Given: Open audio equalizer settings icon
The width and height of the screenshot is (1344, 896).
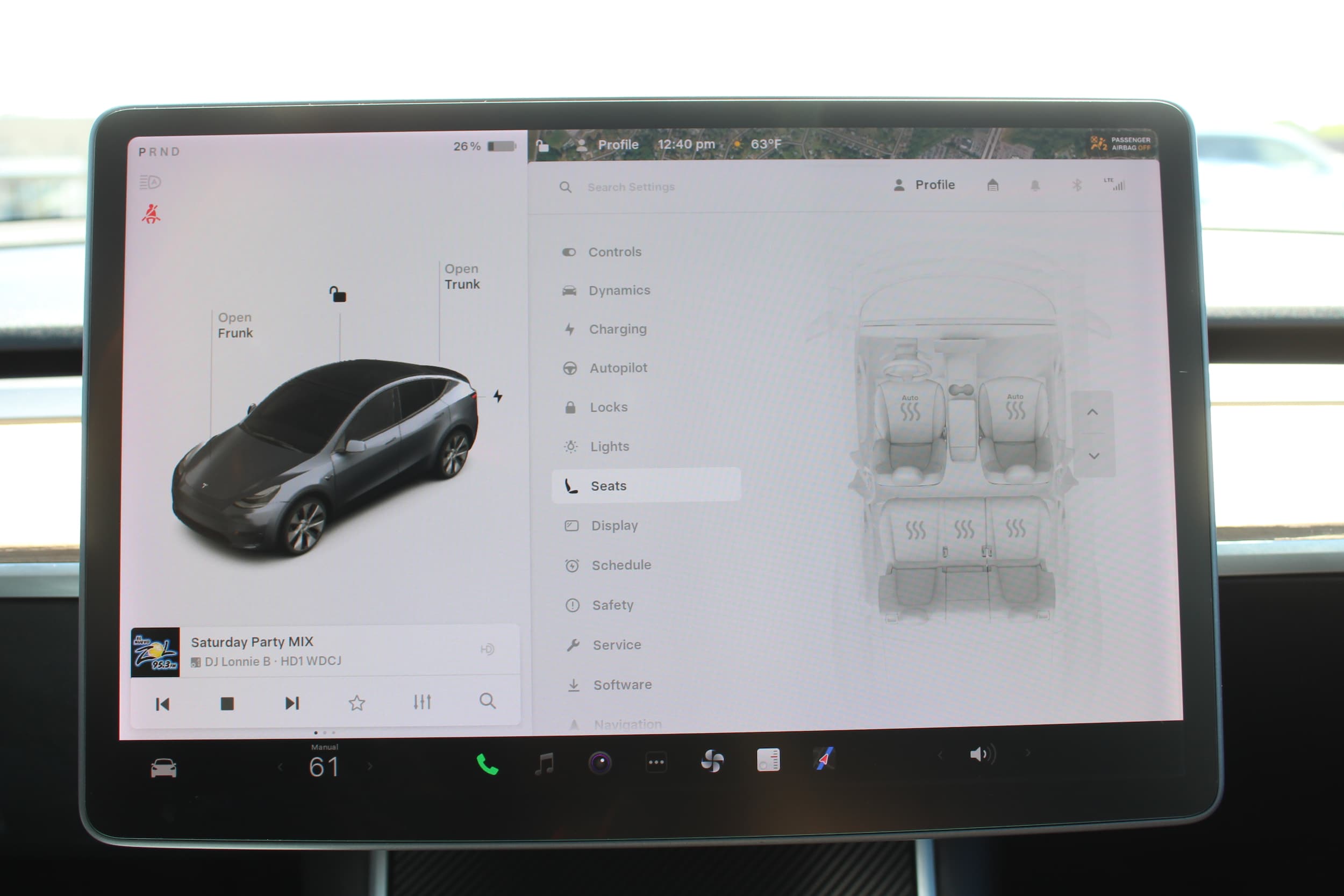Looking at the screenshot, I should click(x=421, y=702).
